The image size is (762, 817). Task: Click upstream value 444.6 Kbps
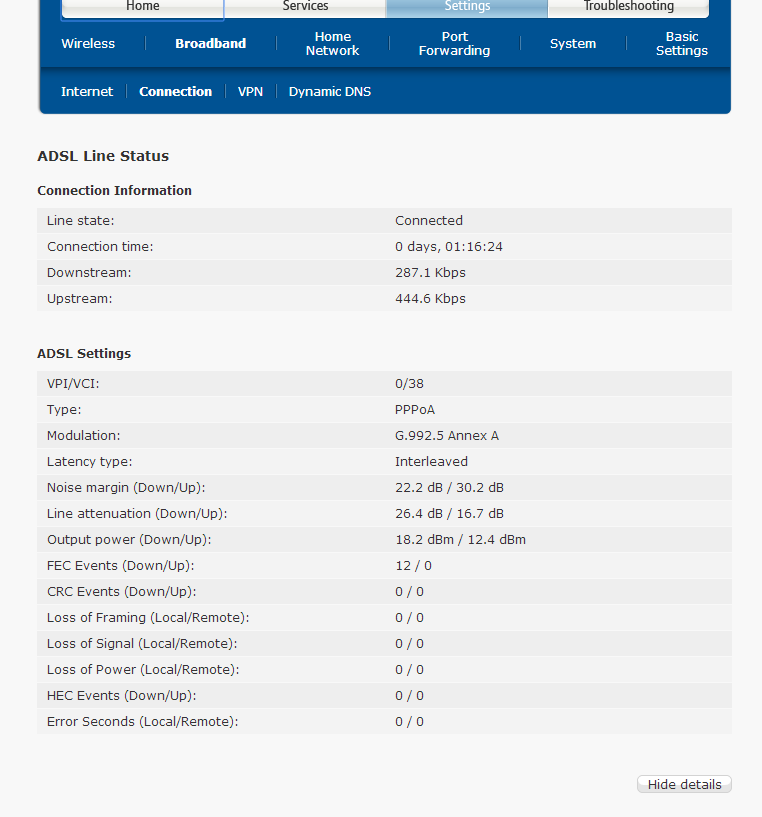[x=431, y=299]
